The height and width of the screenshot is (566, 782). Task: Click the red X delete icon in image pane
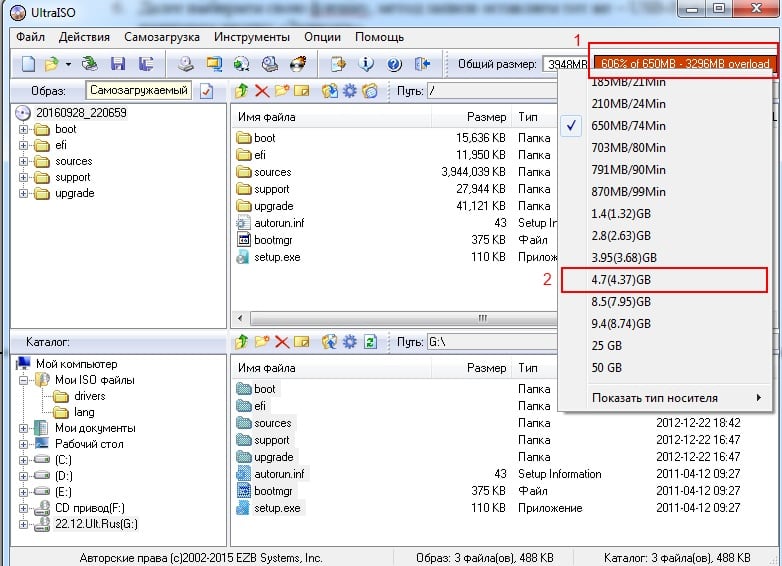[261, 91]
